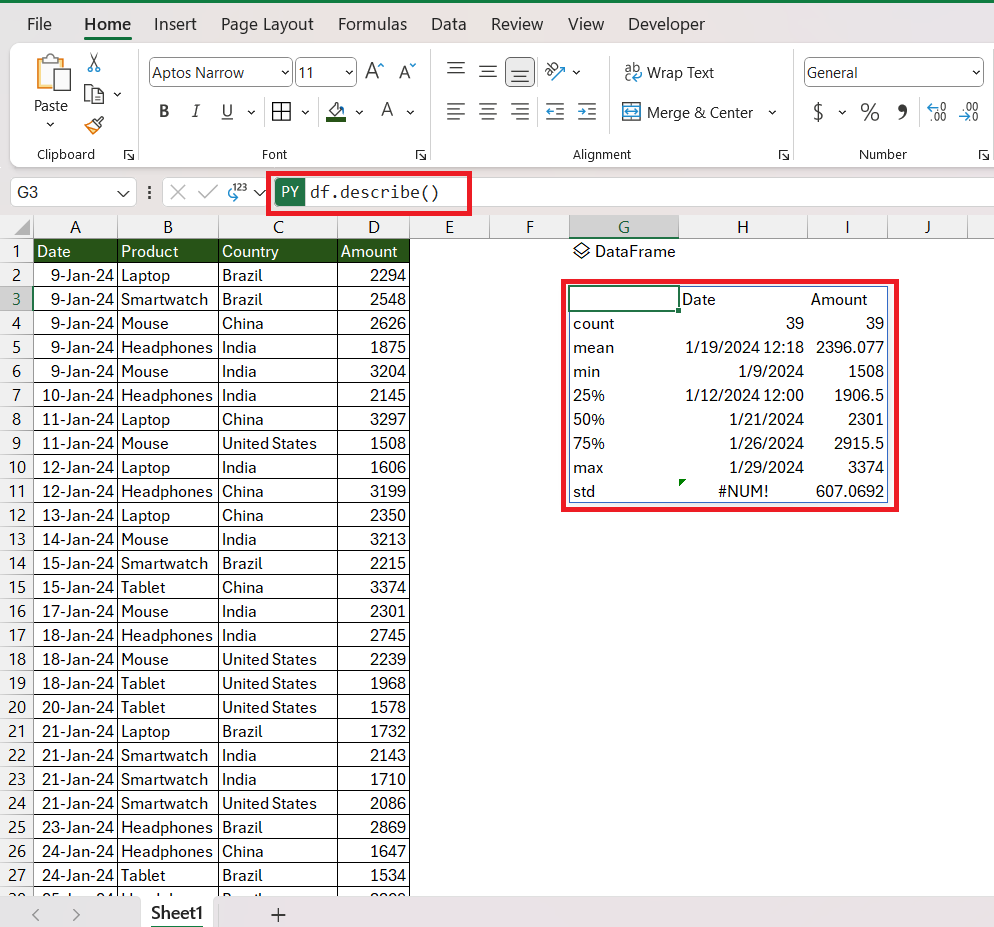Screen dimensions: 994x927
Task: Open the font name dropdown
Action: [x=285, y=73]
